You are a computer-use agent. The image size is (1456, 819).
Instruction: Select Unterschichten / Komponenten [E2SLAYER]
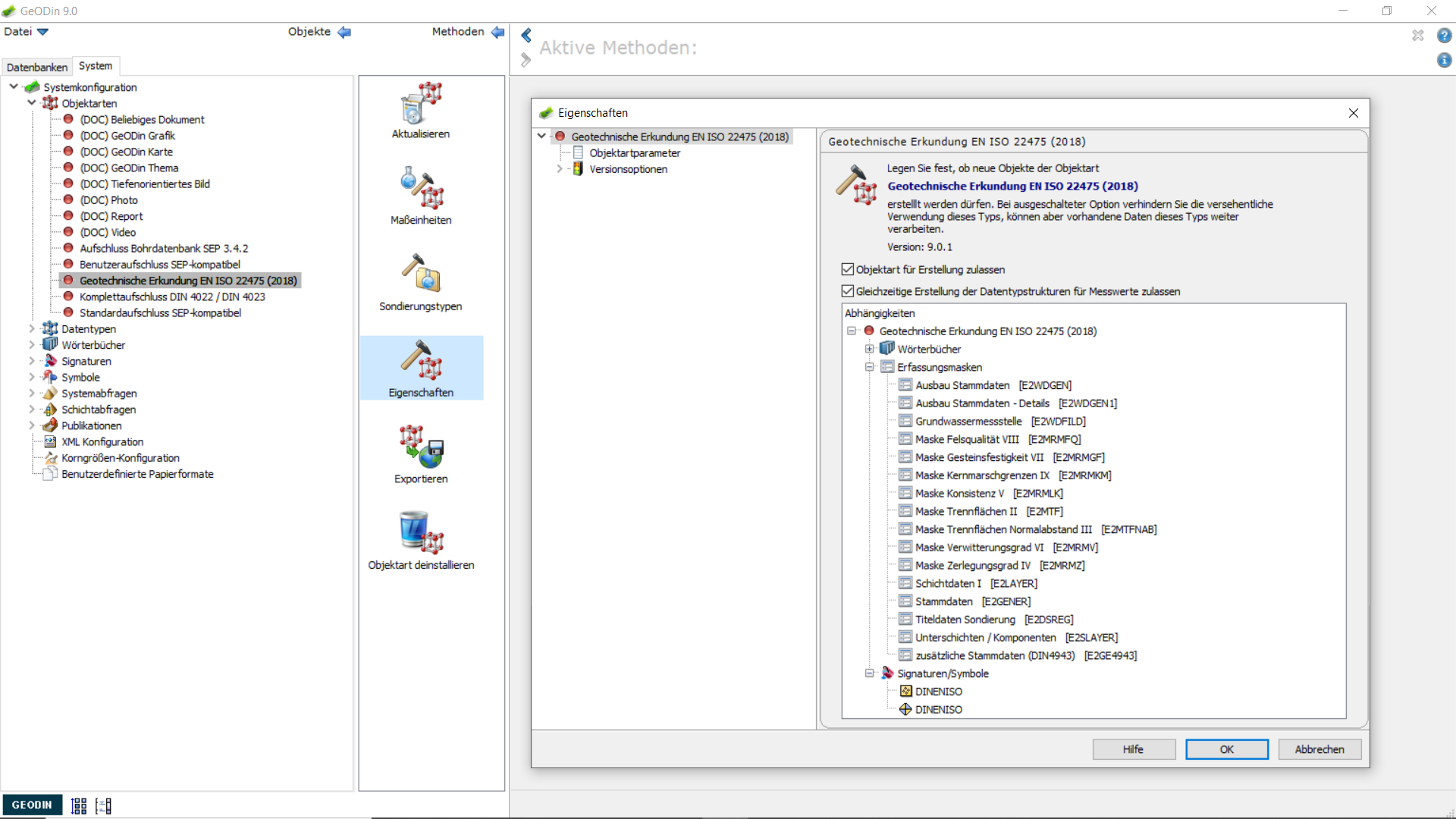[x=1016, y=638]
